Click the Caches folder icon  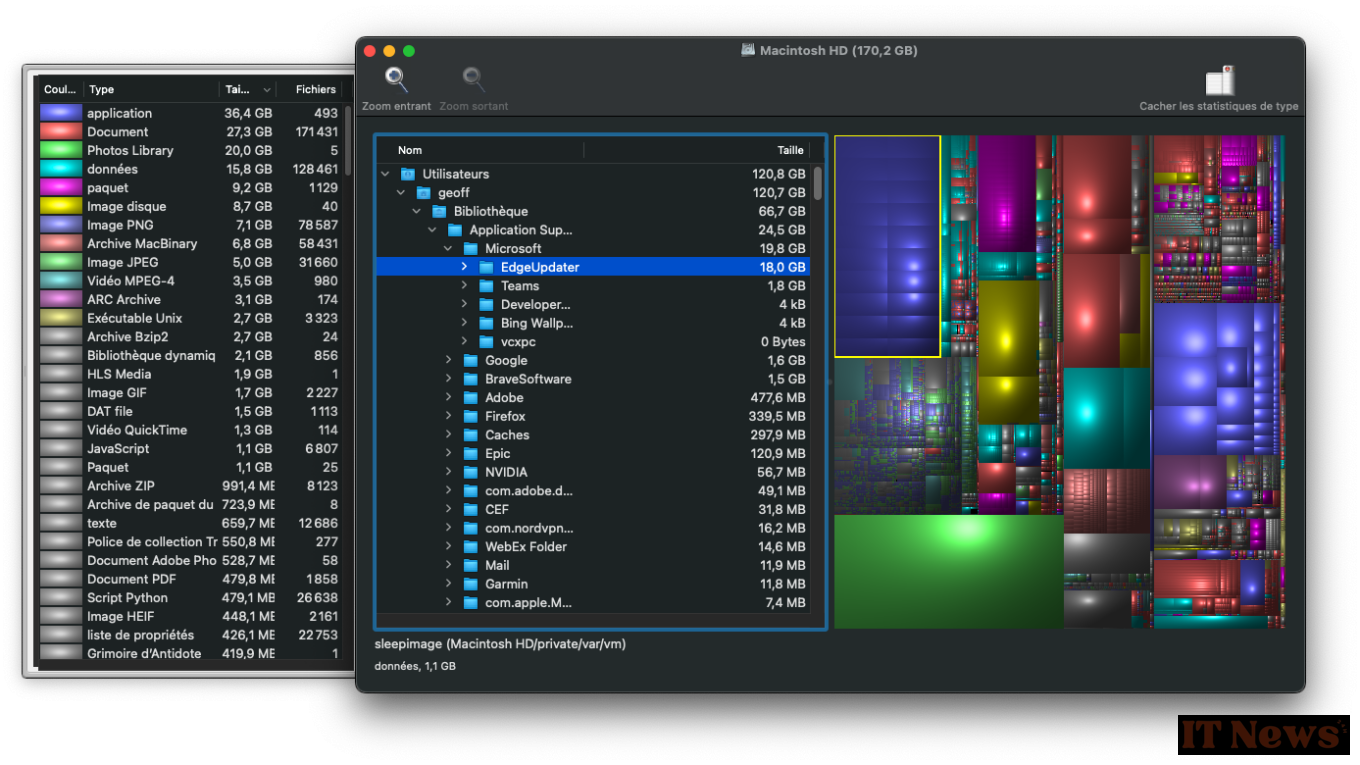click(470, 435)
